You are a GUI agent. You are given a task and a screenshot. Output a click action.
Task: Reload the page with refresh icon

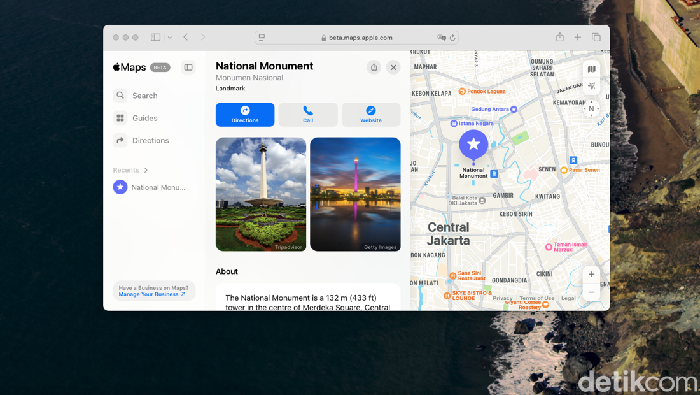point(453,37)
